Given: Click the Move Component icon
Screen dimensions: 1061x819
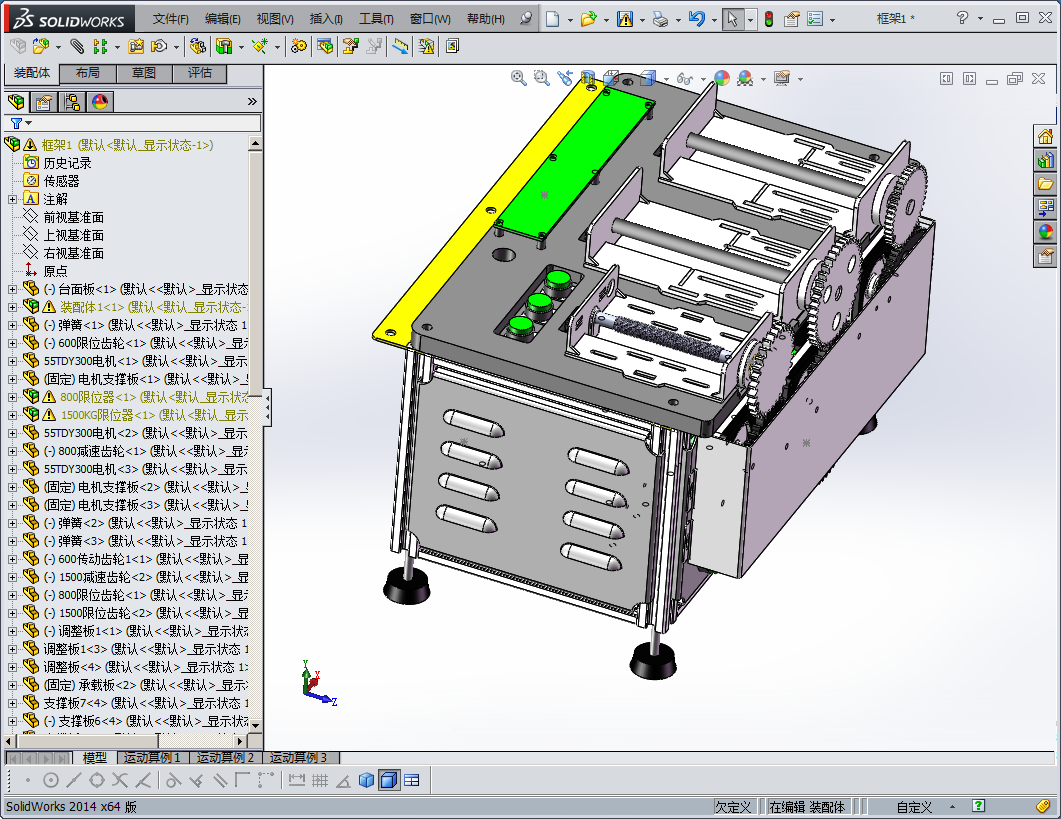Looking at the screenshot, I should pyautogui.click(x=159, y=46).
